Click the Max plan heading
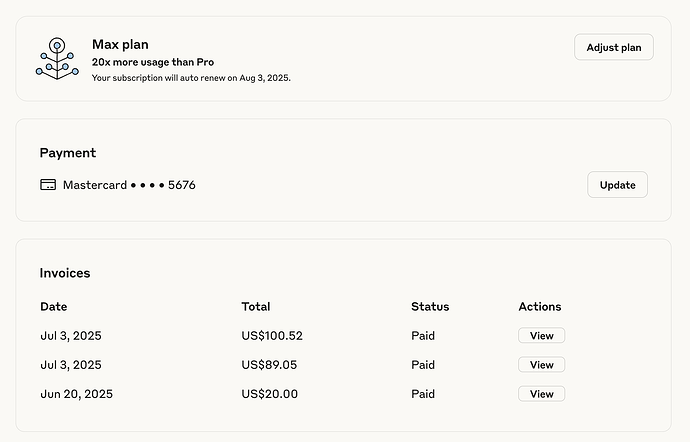The image size is (690, 442). coord(120,44)
